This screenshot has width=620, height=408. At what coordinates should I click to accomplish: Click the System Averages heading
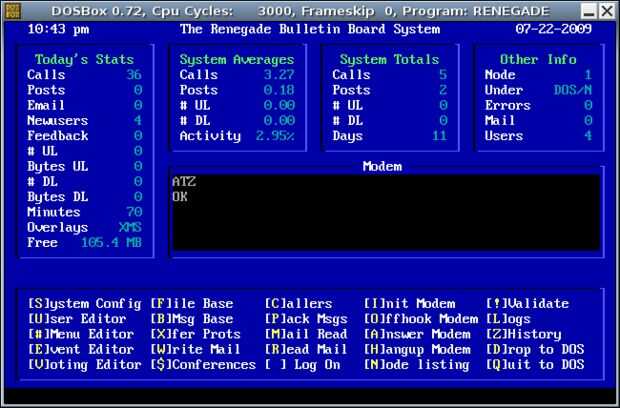pos(237,60)
